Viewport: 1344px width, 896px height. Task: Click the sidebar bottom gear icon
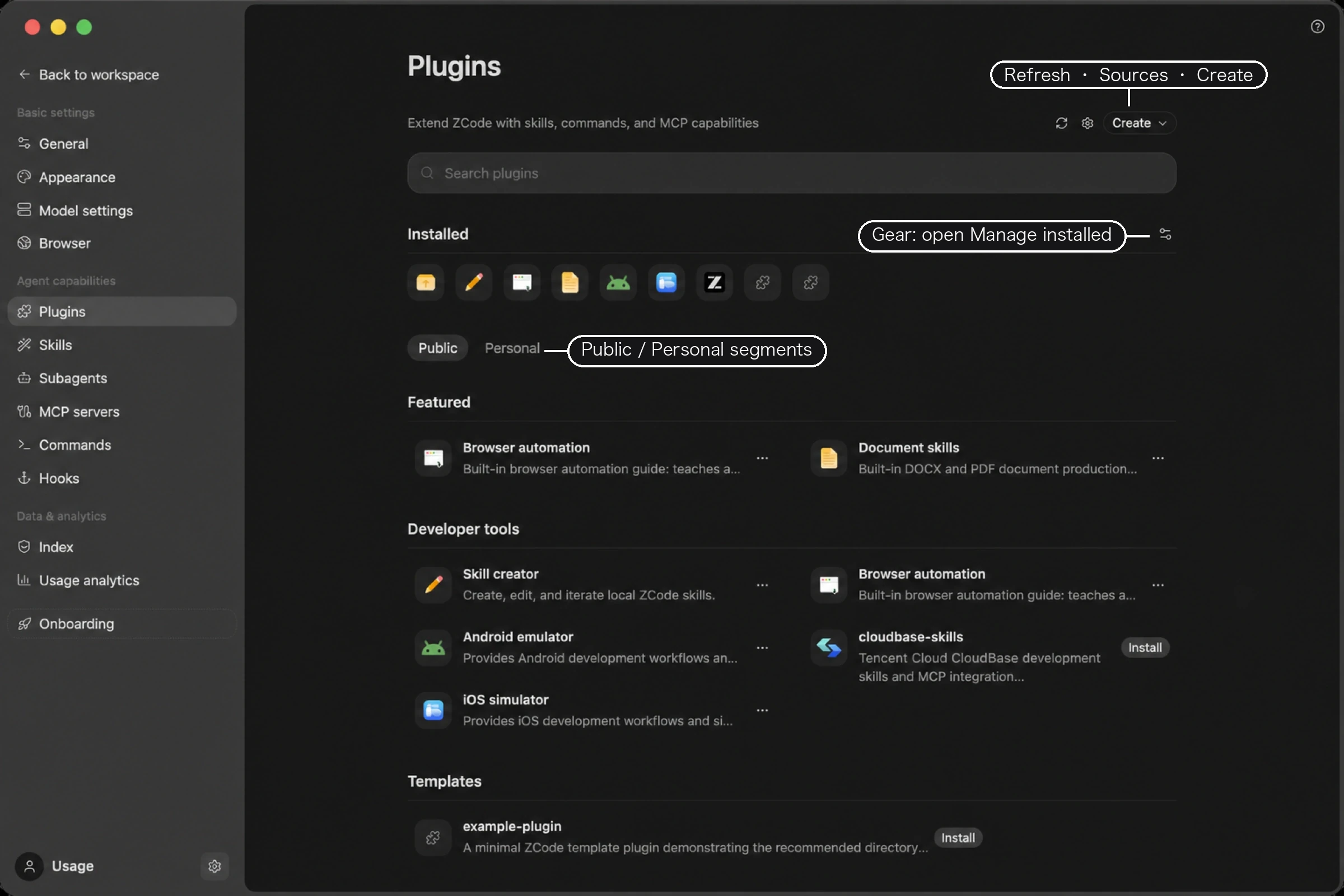click(215, 866)
